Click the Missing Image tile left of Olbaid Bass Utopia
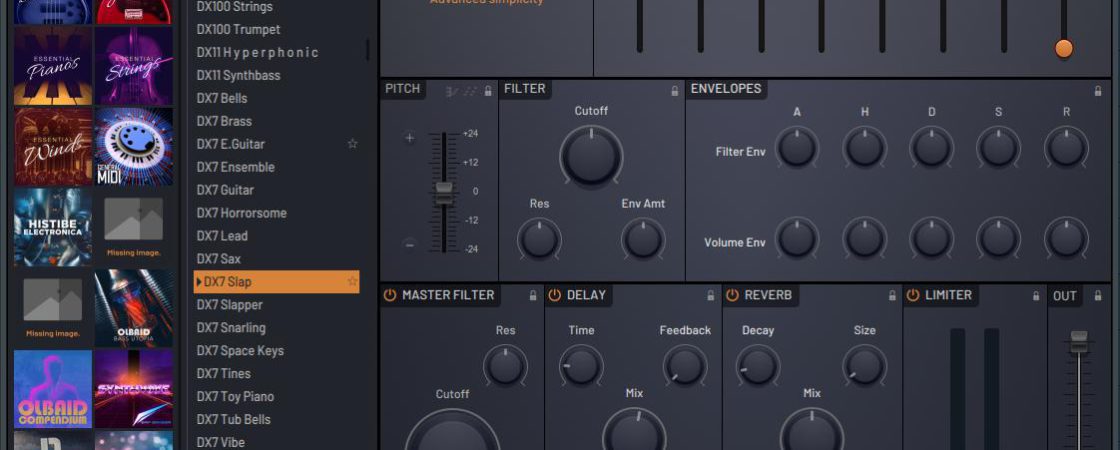The image size is (1120, 450). 53,309
